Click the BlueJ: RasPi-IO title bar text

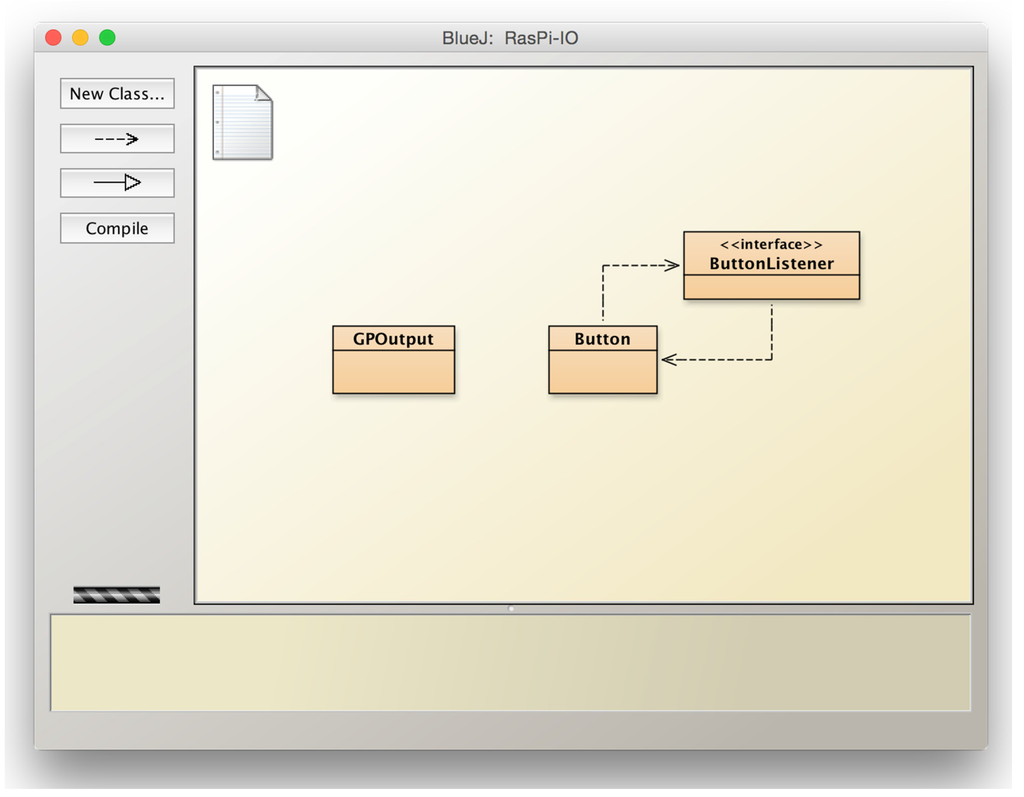(x=510, y=39)
